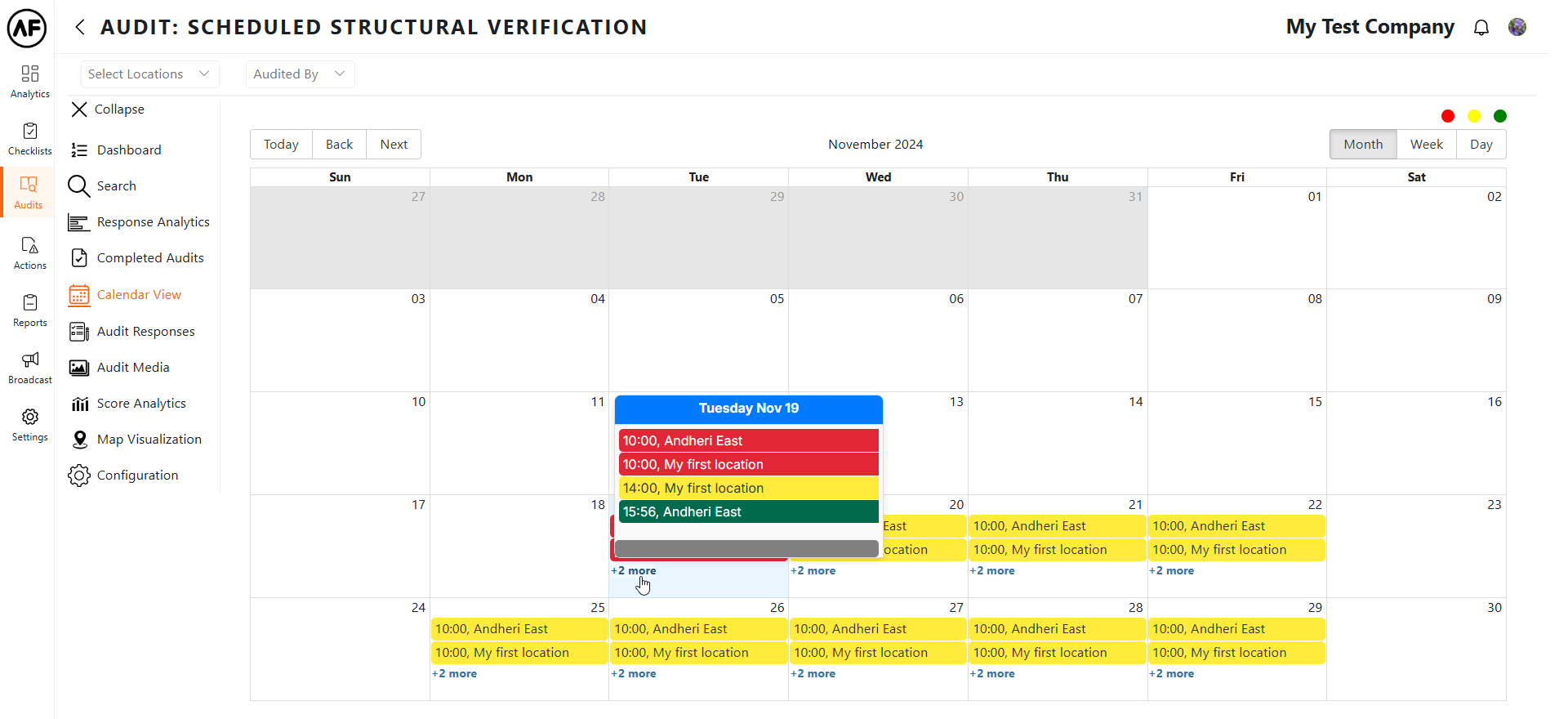Click the Today button

(281, 145)
